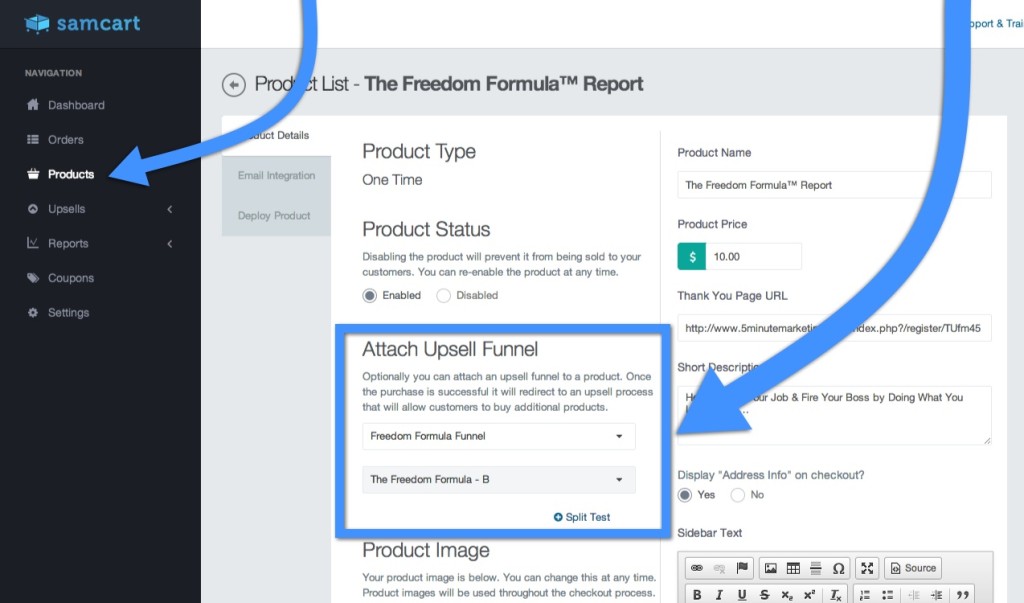Click the Block Quote button in editor
1024x603 pixels.
(x=962, y=595)
